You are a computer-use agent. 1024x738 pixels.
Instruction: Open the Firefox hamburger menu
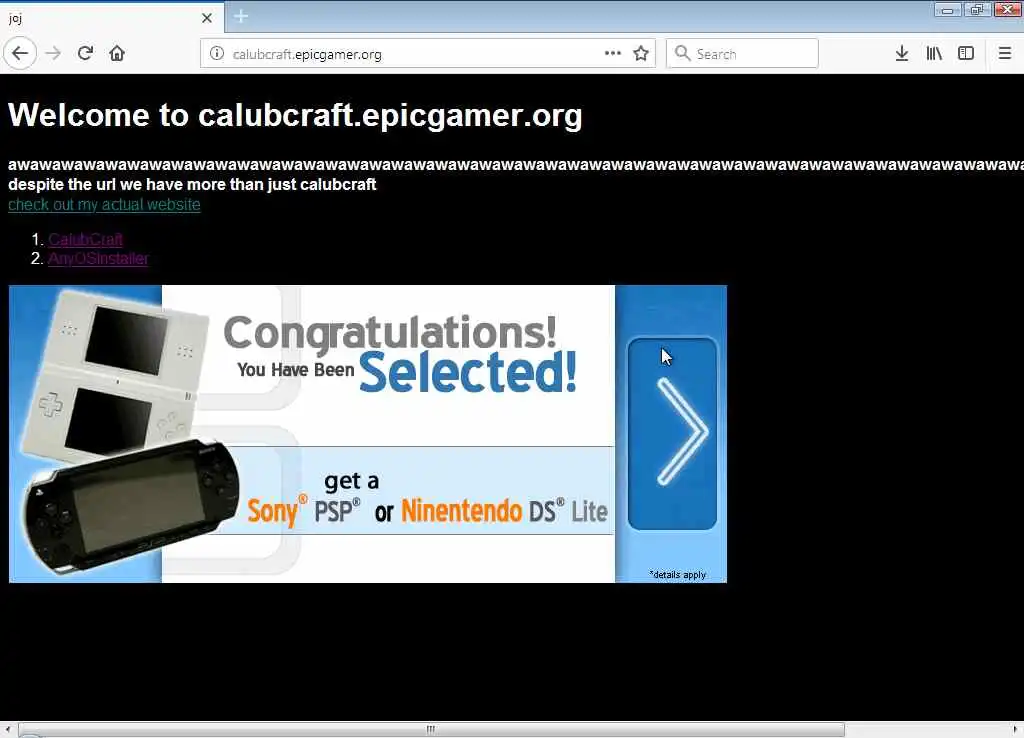[1005, 54]
